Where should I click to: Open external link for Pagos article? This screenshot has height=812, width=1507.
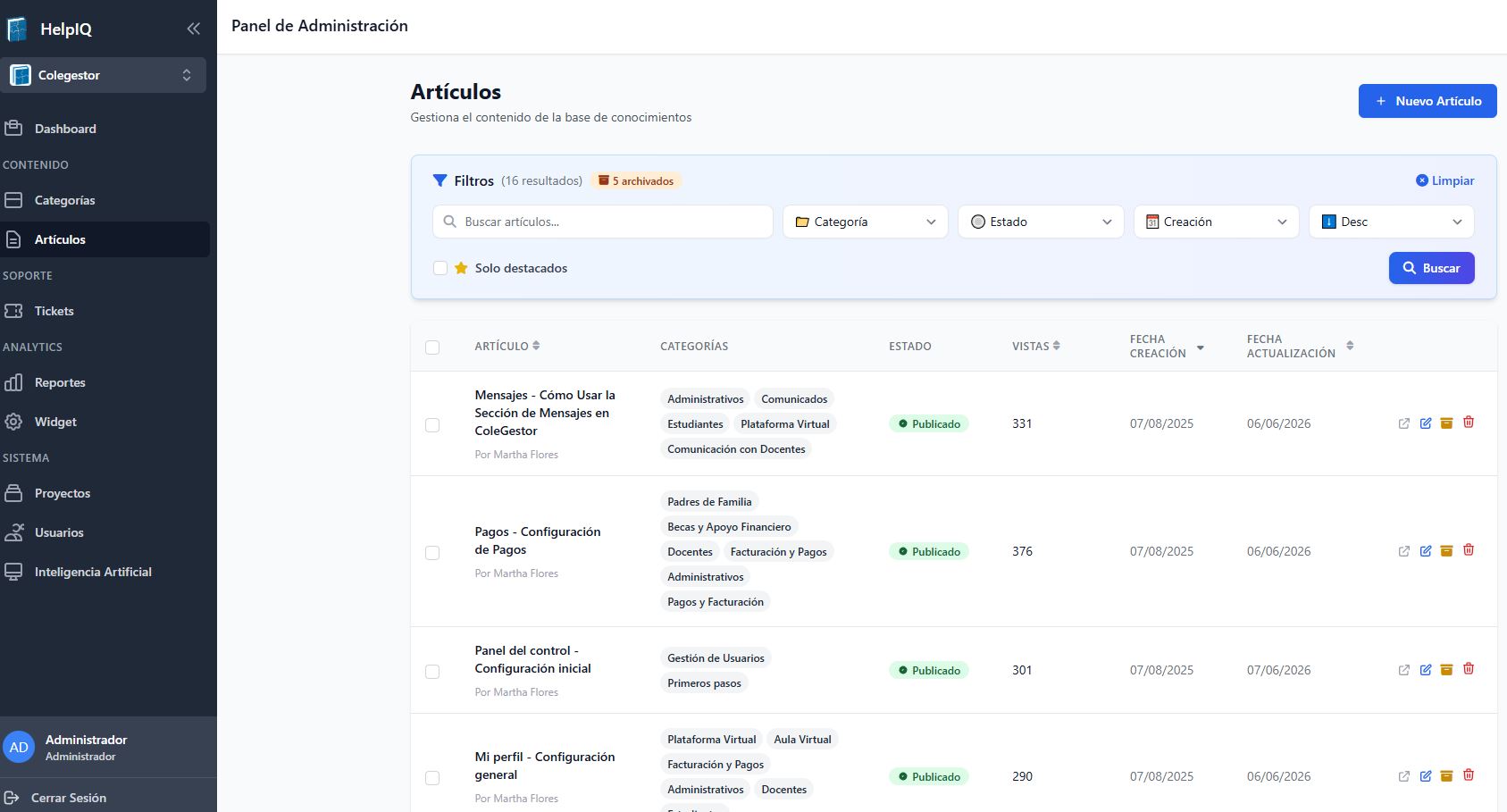click(x=1404, y=551)
